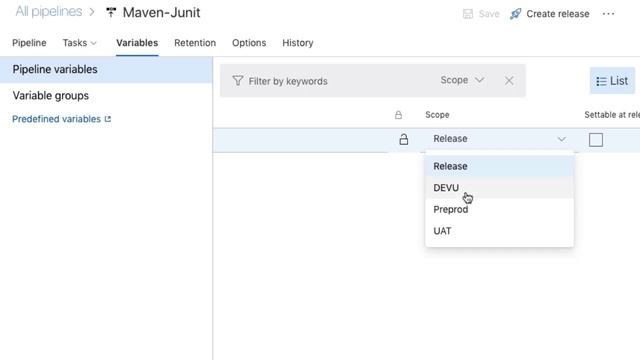640x360 pixels.
Task: Switch to the Retention tab
Action: tap(195, 43)
